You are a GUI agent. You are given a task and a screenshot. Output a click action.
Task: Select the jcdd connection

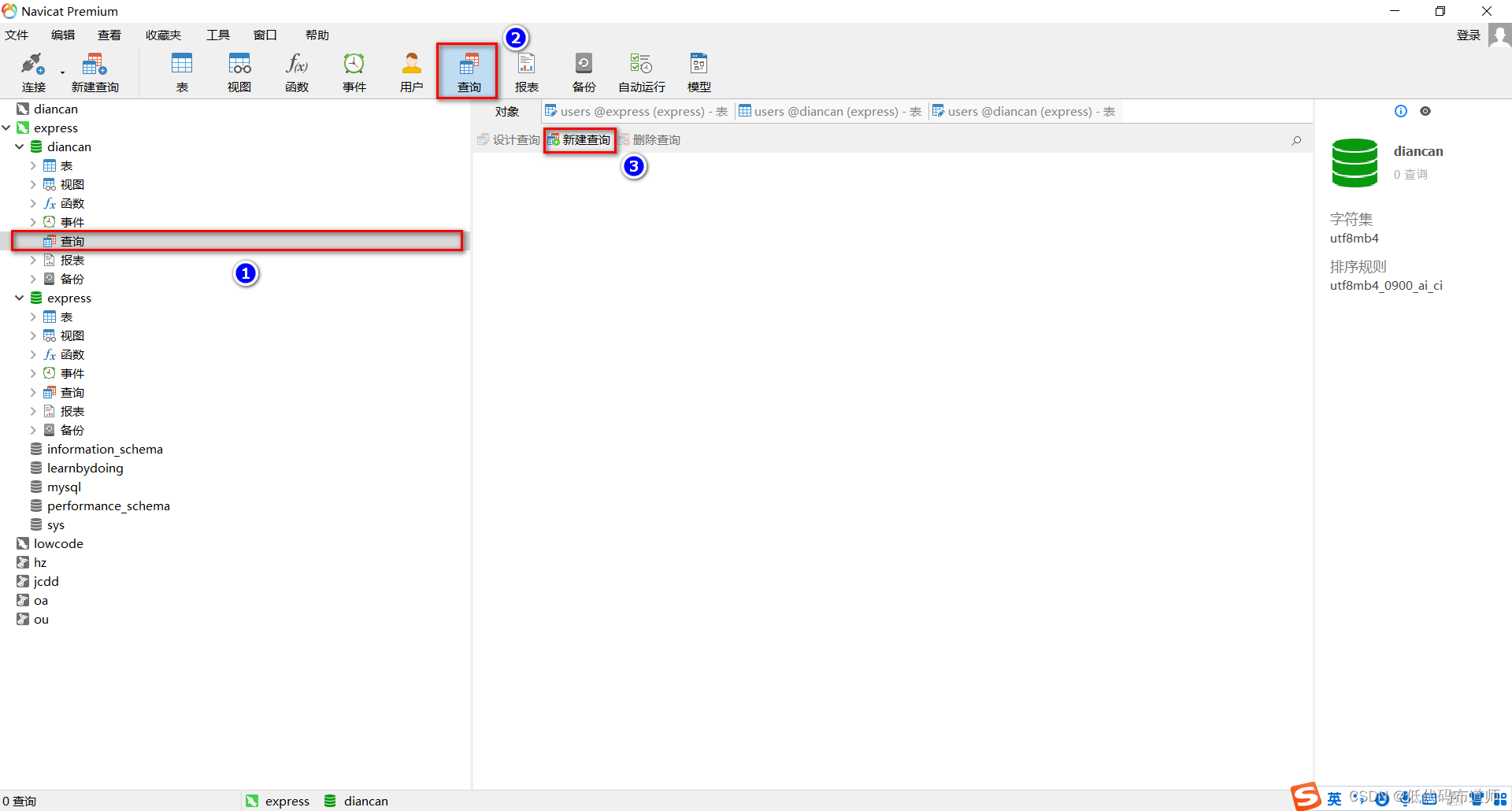click(x=46, y=581)
